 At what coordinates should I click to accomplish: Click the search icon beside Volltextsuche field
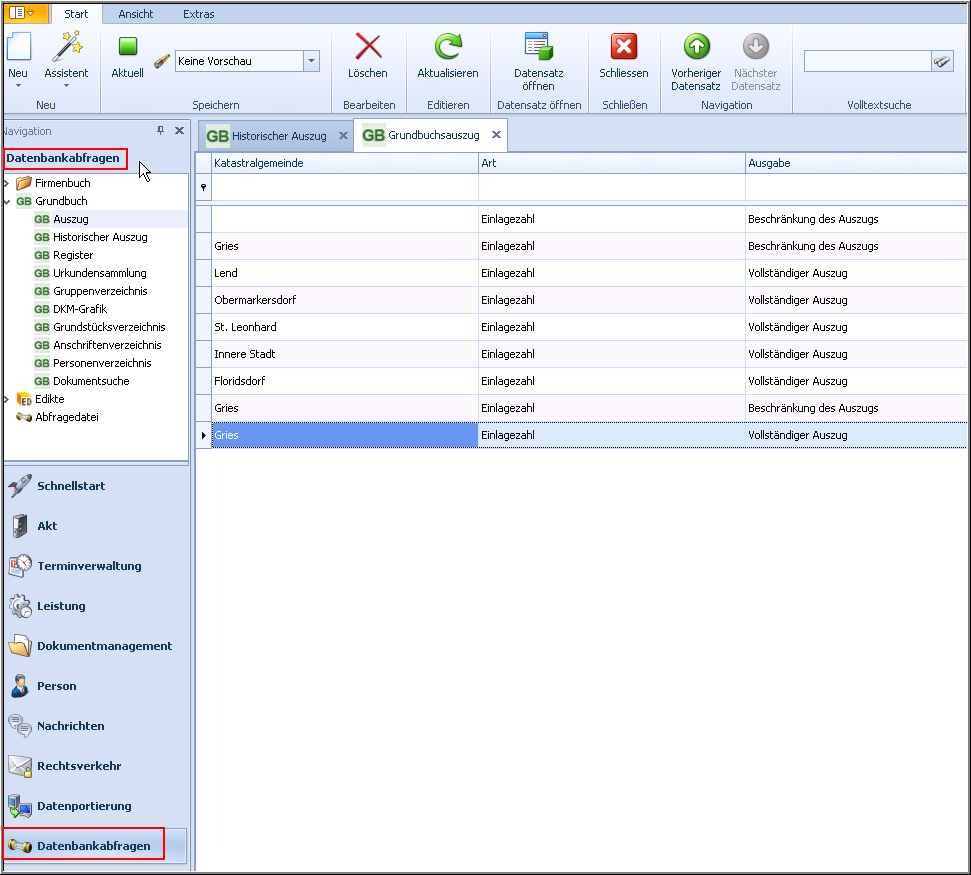(x=942, y=62)
